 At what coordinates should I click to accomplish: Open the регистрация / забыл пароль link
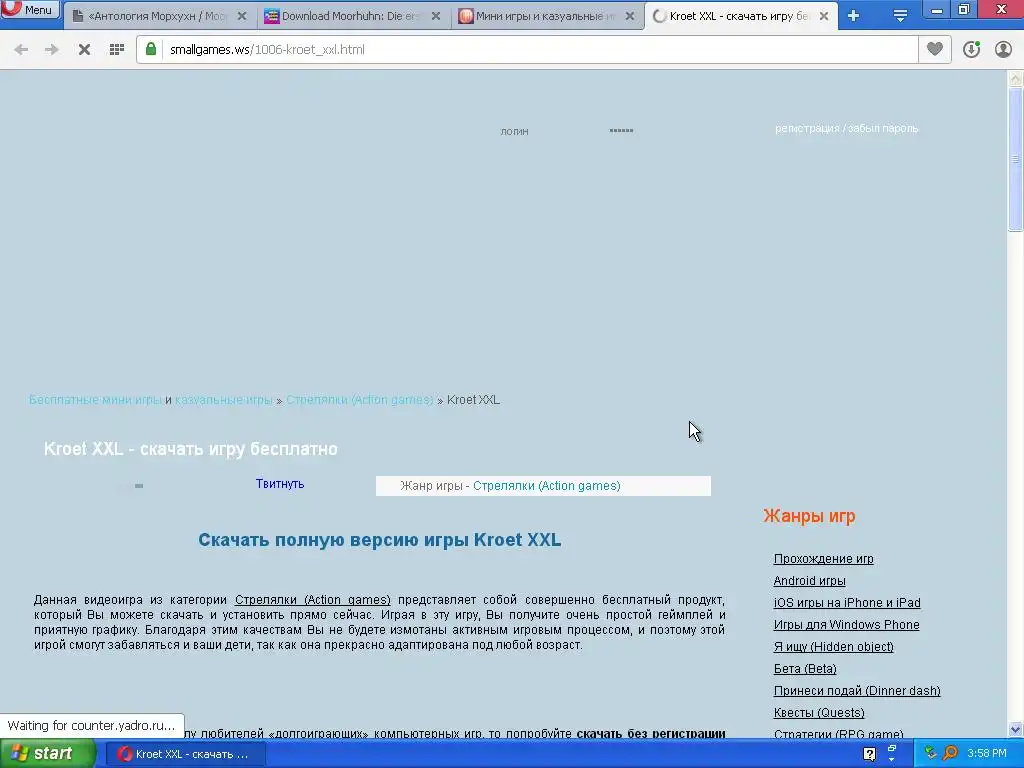846,129
